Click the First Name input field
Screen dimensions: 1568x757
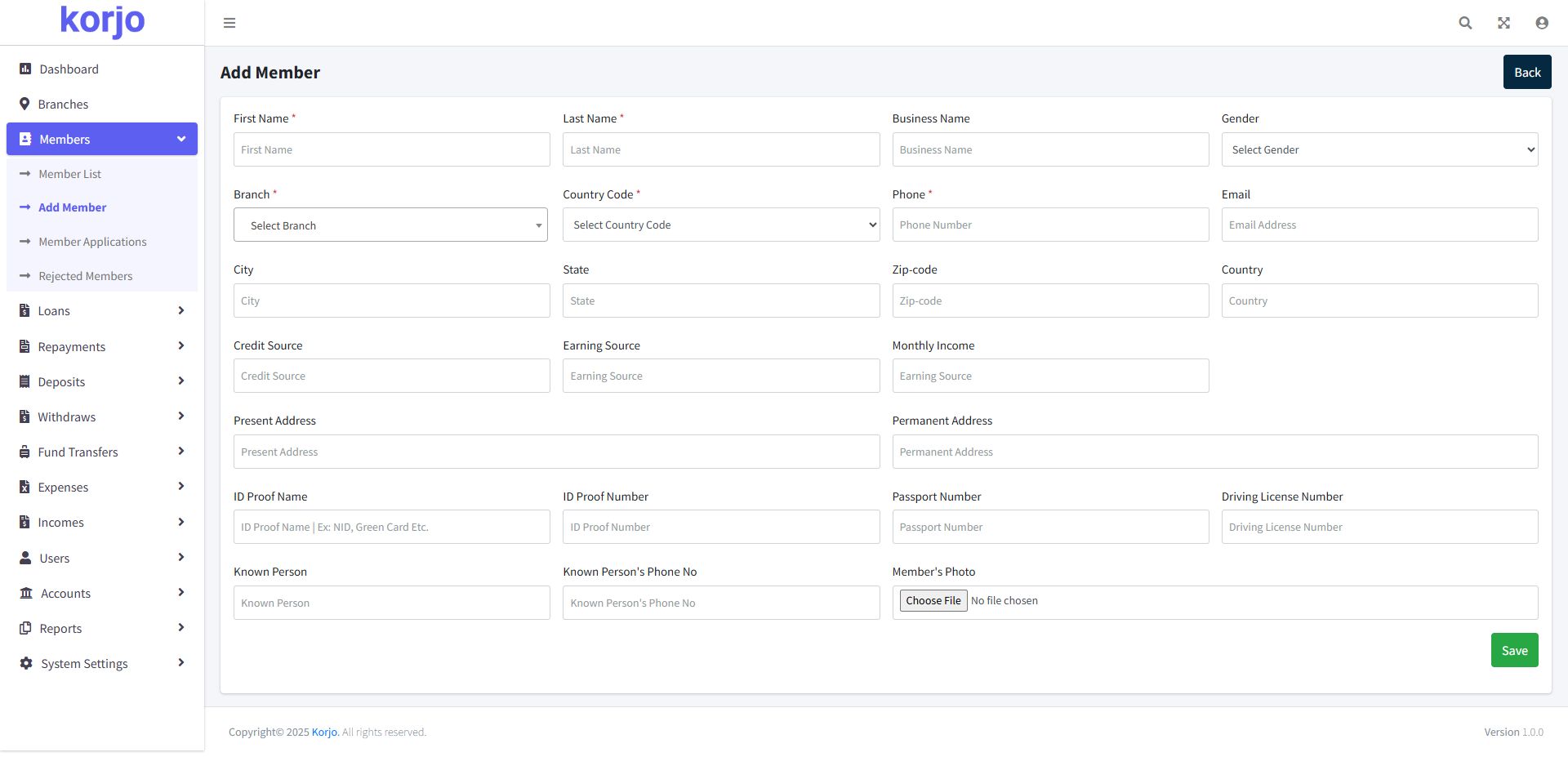point(391,150)
